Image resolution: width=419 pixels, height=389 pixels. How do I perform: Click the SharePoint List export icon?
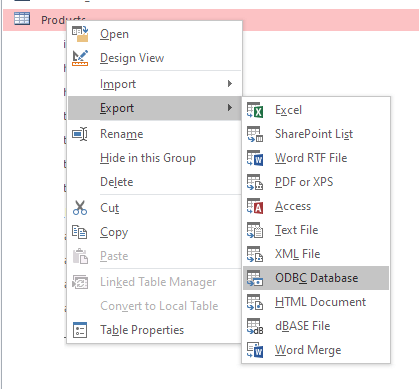255,134
